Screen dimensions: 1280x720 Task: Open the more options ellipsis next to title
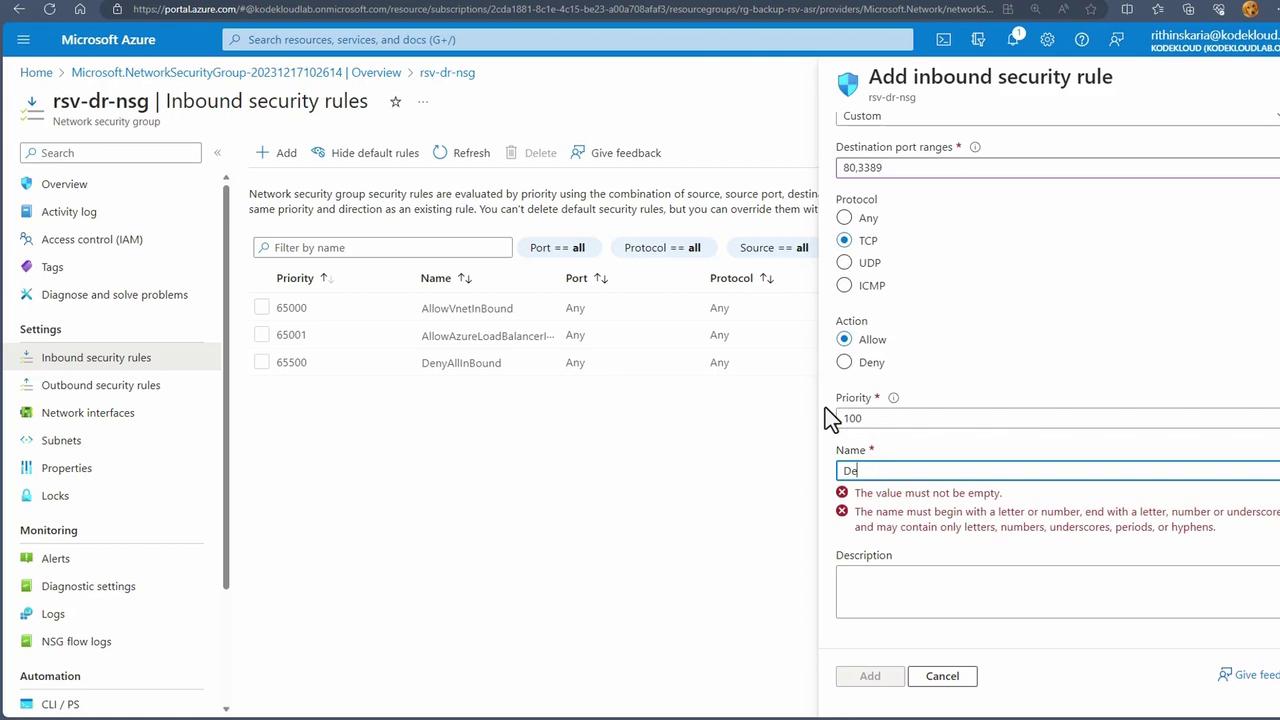pyautogui.click(x=423, y=102)
